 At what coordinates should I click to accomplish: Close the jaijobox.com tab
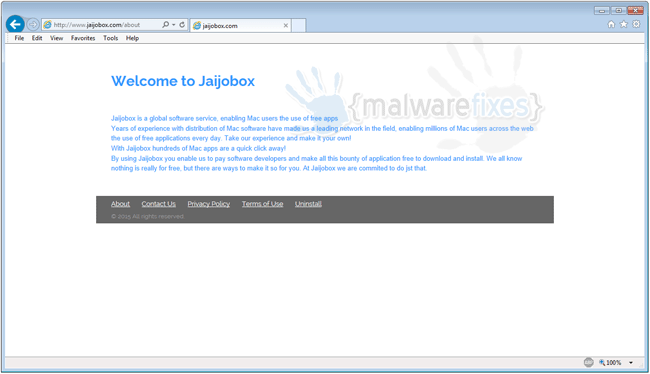(286, 25)
